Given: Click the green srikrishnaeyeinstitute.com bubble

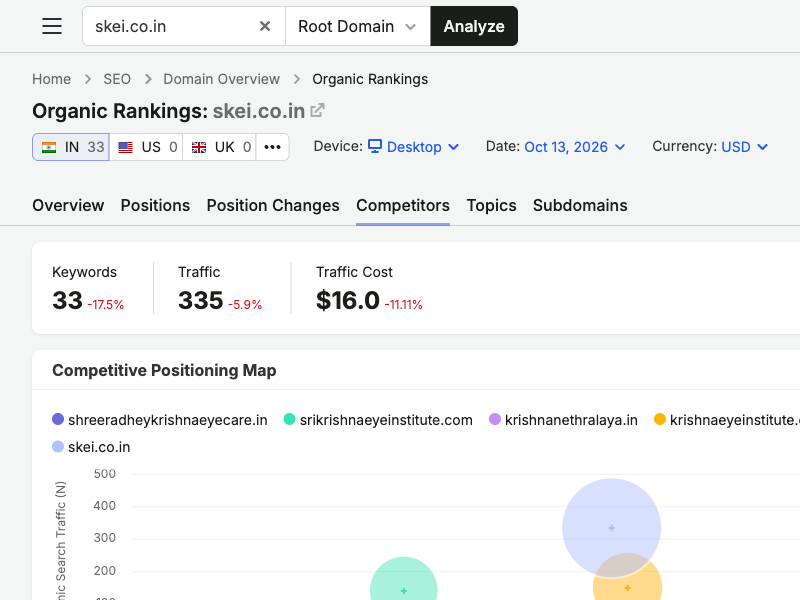Looking at the screenshot, I should coord(403,579).
